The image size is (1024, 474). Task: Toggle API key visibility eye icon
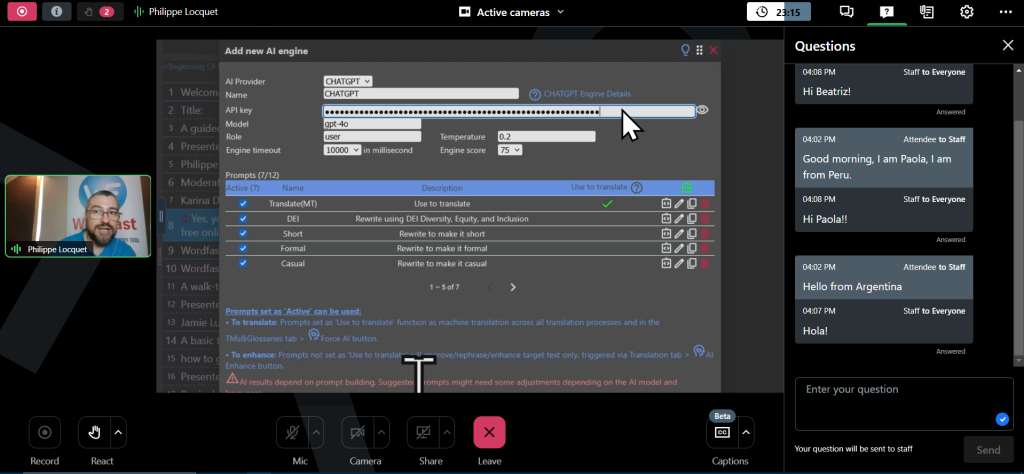tap(702, 110)
